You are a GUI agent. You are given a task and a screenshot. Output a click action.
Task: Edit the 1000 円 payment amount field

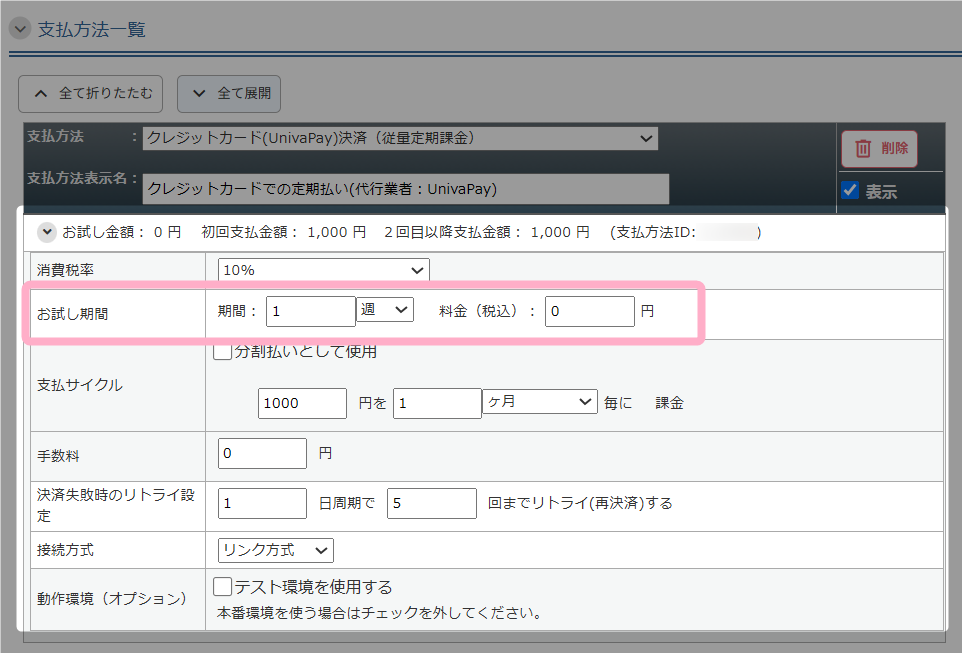click(x=302, y=403)
